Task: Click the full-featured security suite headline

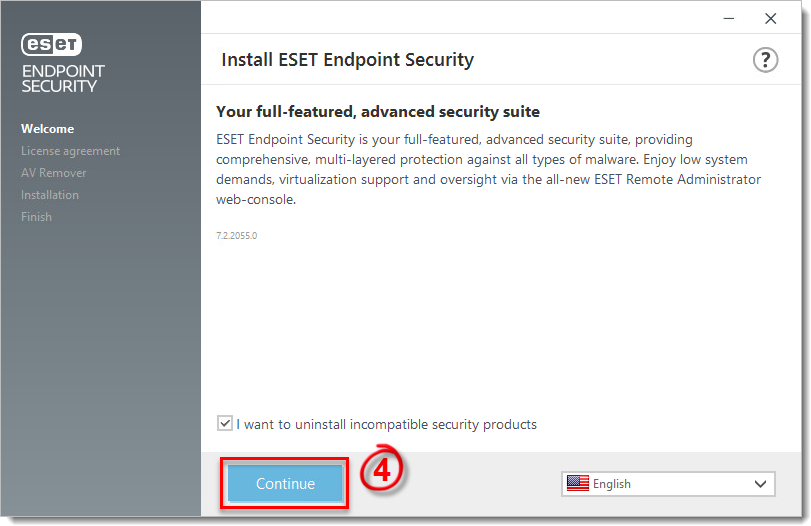Action: [378, 112]
